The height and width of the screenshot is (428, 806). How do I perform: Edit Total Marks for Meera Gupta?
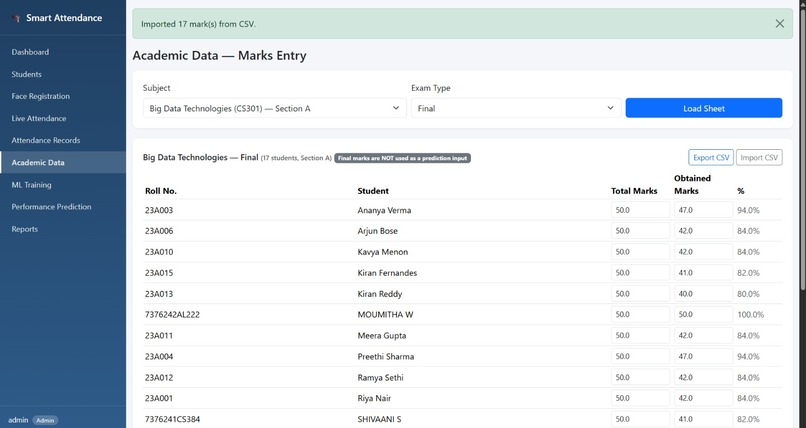(640, 336)
